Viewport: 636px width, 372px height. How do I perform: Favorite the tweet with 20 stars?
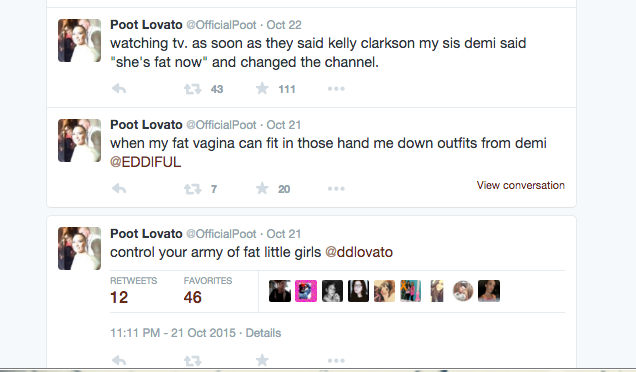click(262, 189)
